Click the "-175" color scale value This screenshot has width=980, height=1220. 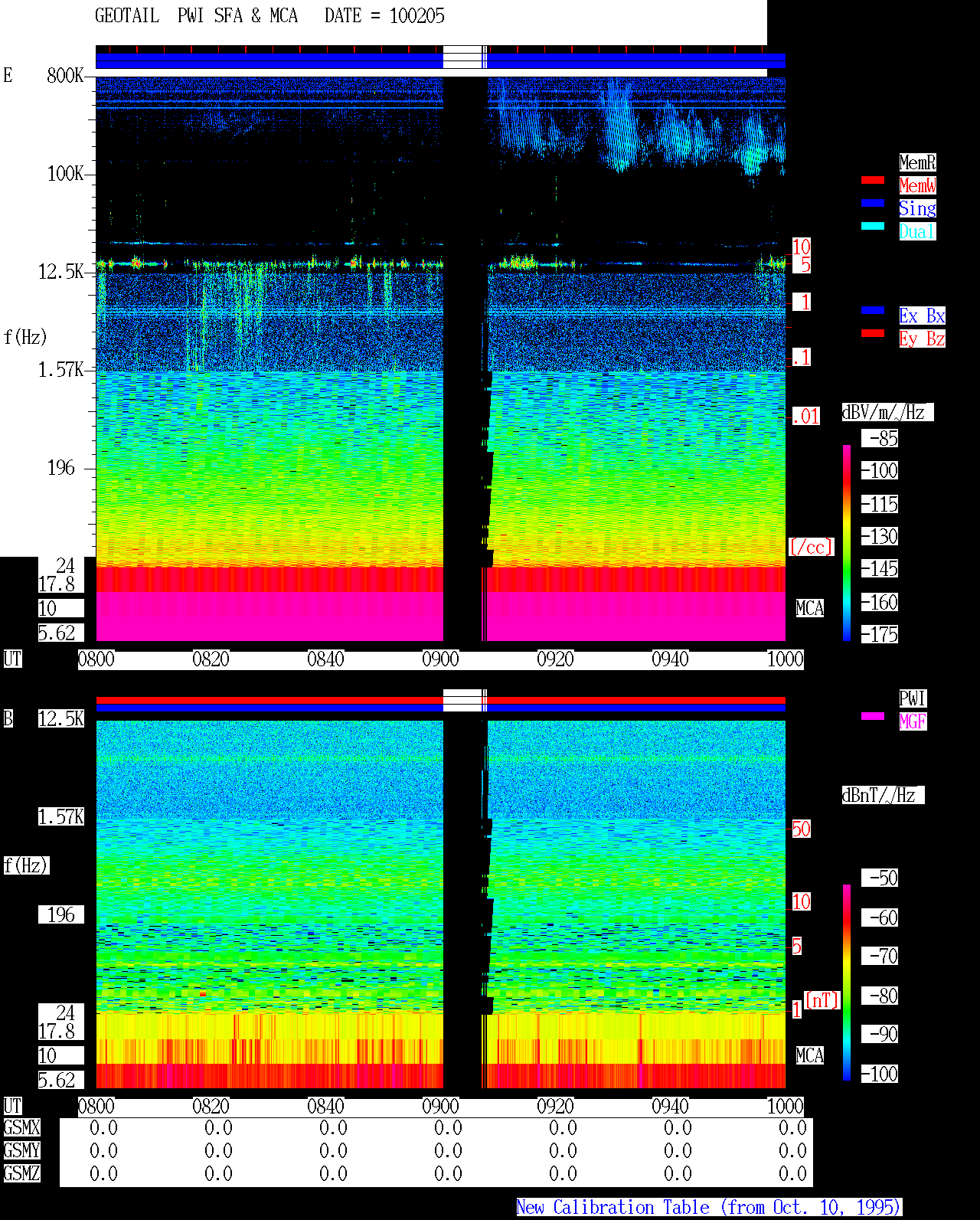pos(879,634)
